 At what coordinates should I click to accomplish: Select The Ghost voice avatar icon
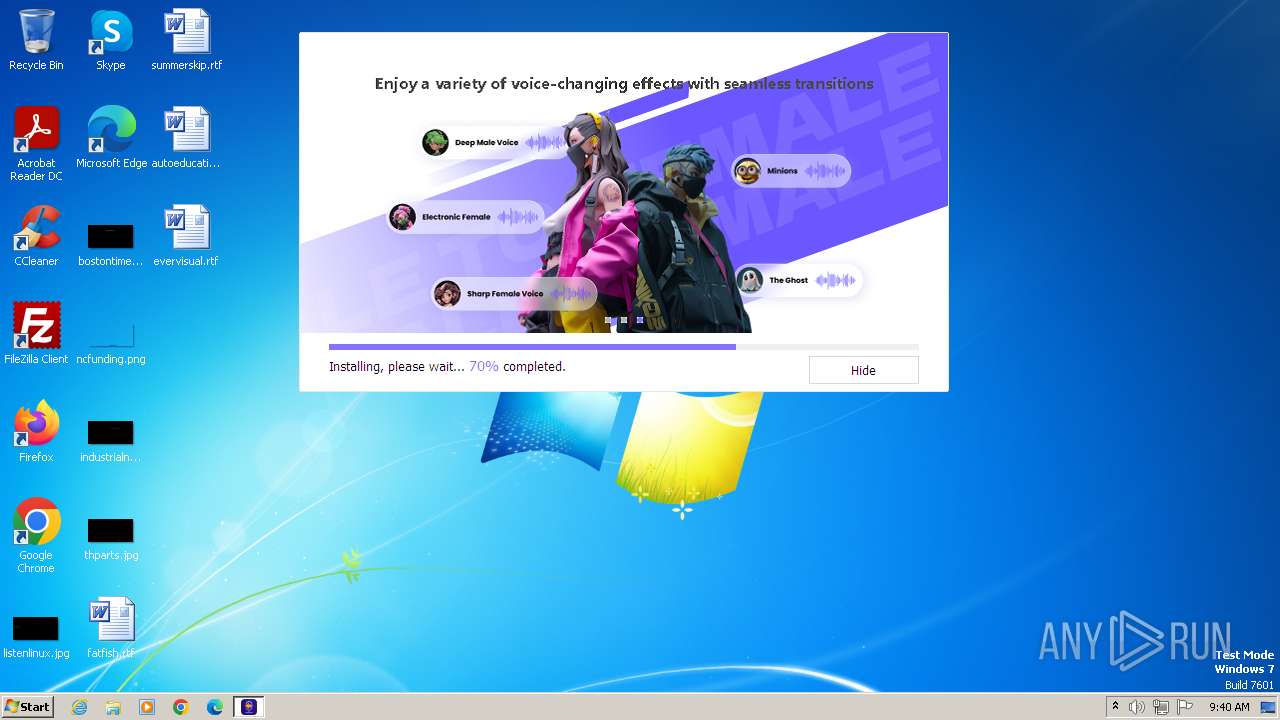click(750, 281)
